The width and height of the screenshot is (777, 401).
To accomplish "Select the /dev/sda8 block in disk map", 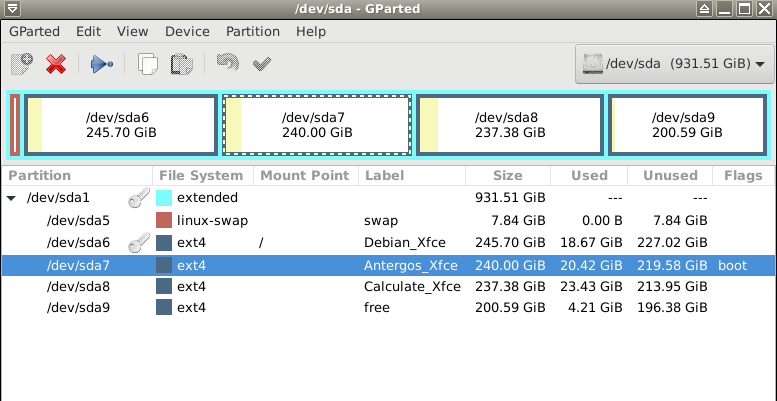I will tap(510, 125).
